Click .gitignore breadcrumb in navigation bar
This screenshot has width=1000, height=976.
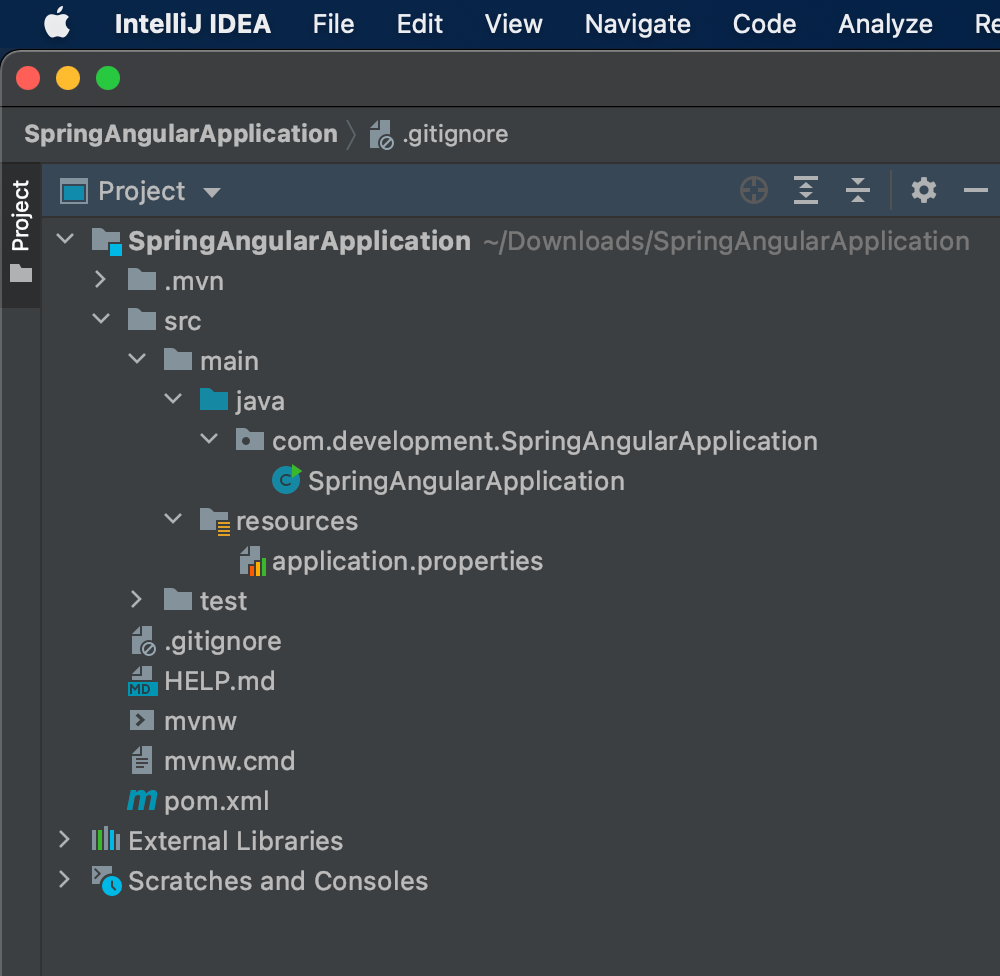tap(455, 134)
